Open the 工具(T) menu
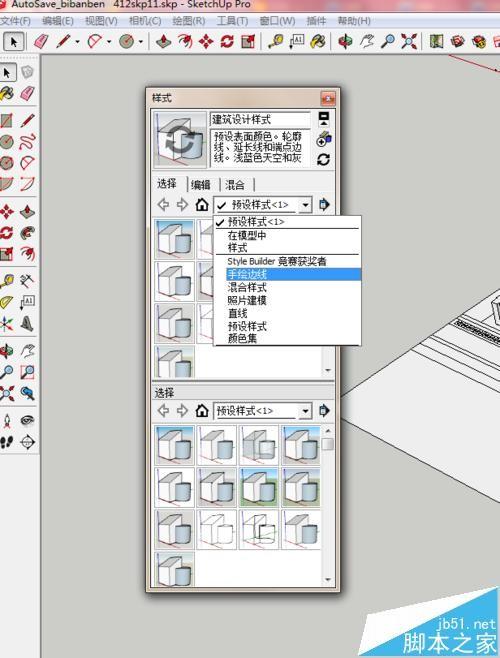500x658 pixels. (233, 21)
